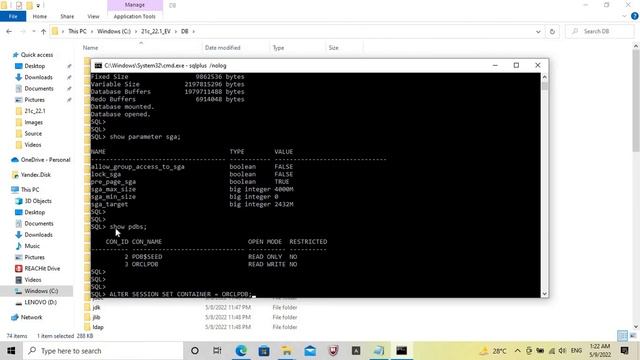This screenshot has width=640, height=360.
Task: Open Microsoft Store from taskbar
Action: [264, 351]
